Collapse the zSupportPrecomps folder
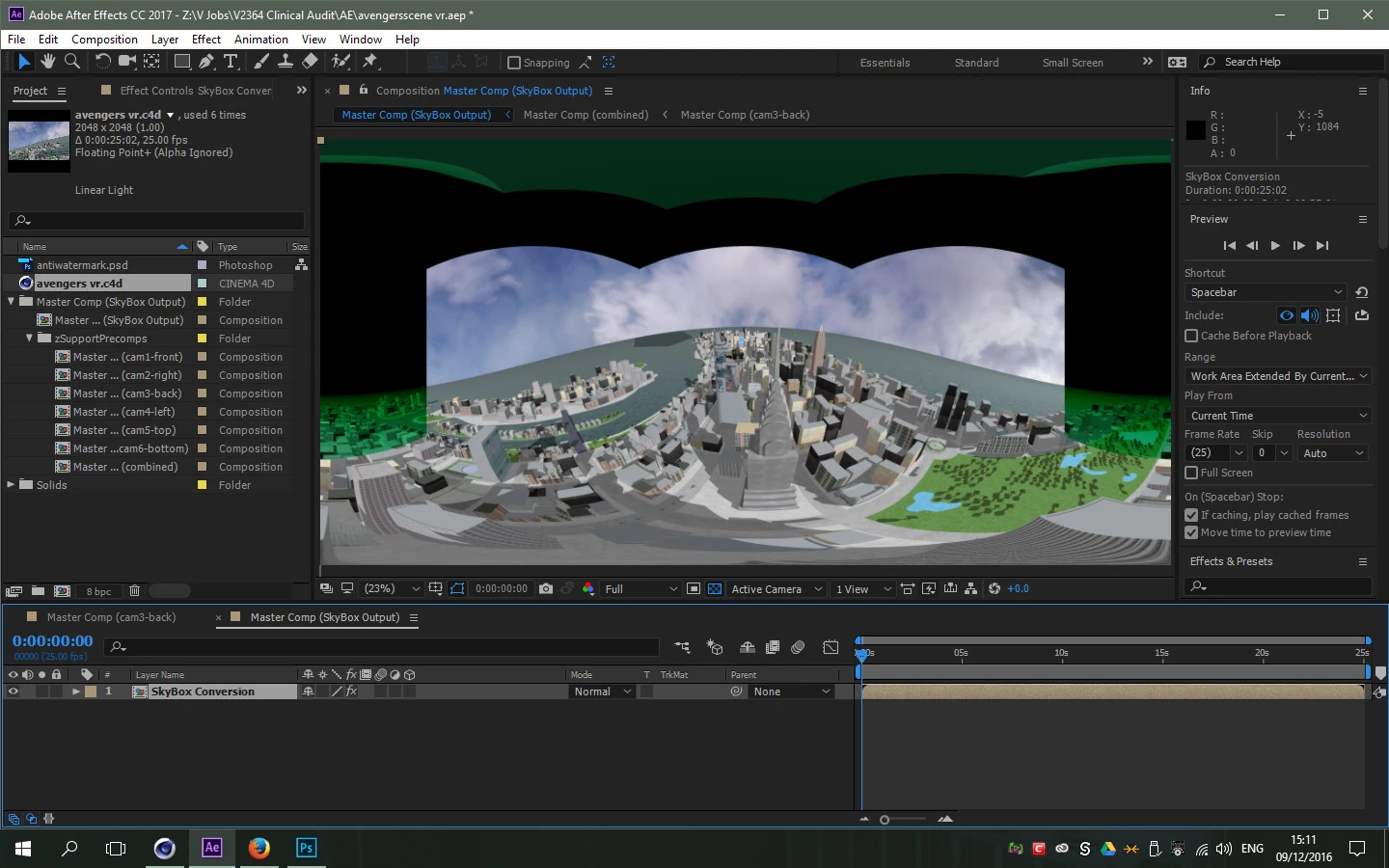Image resolution: width=1389 pixels, height=868 pixels. coord(29,339)
